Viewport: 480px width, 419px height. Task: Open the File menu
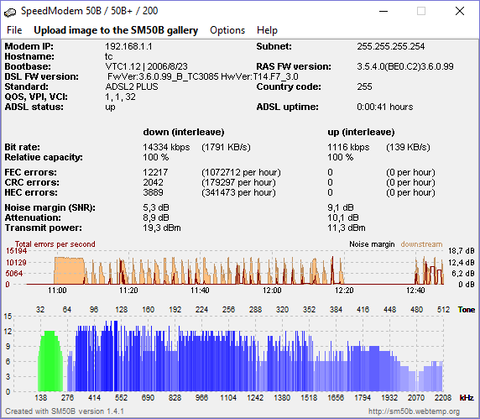click(x=14, y=30)
